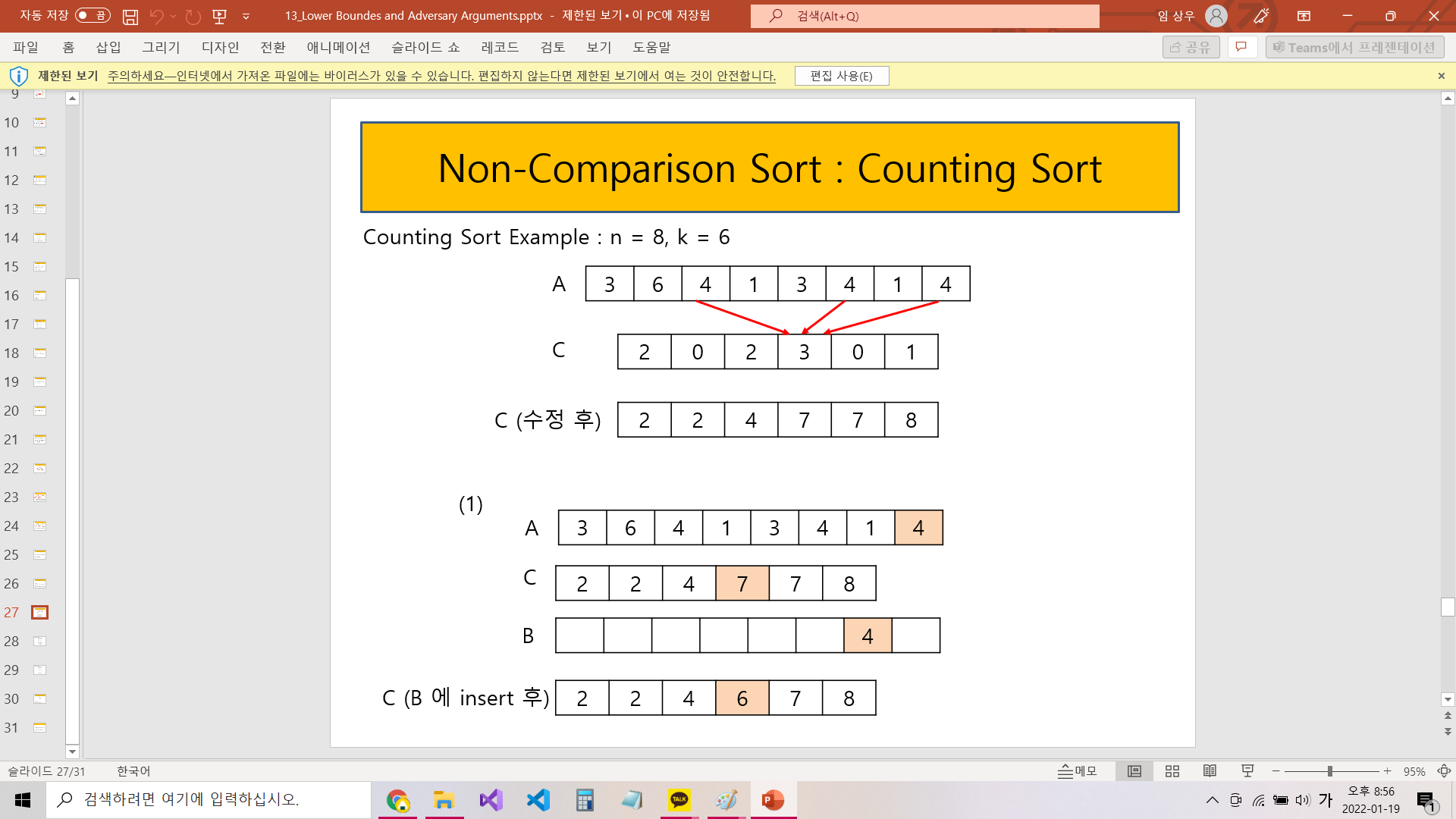Open the comments pane icon
The width and height of the screenshot is (1456, 819).
click(1241, 47)
